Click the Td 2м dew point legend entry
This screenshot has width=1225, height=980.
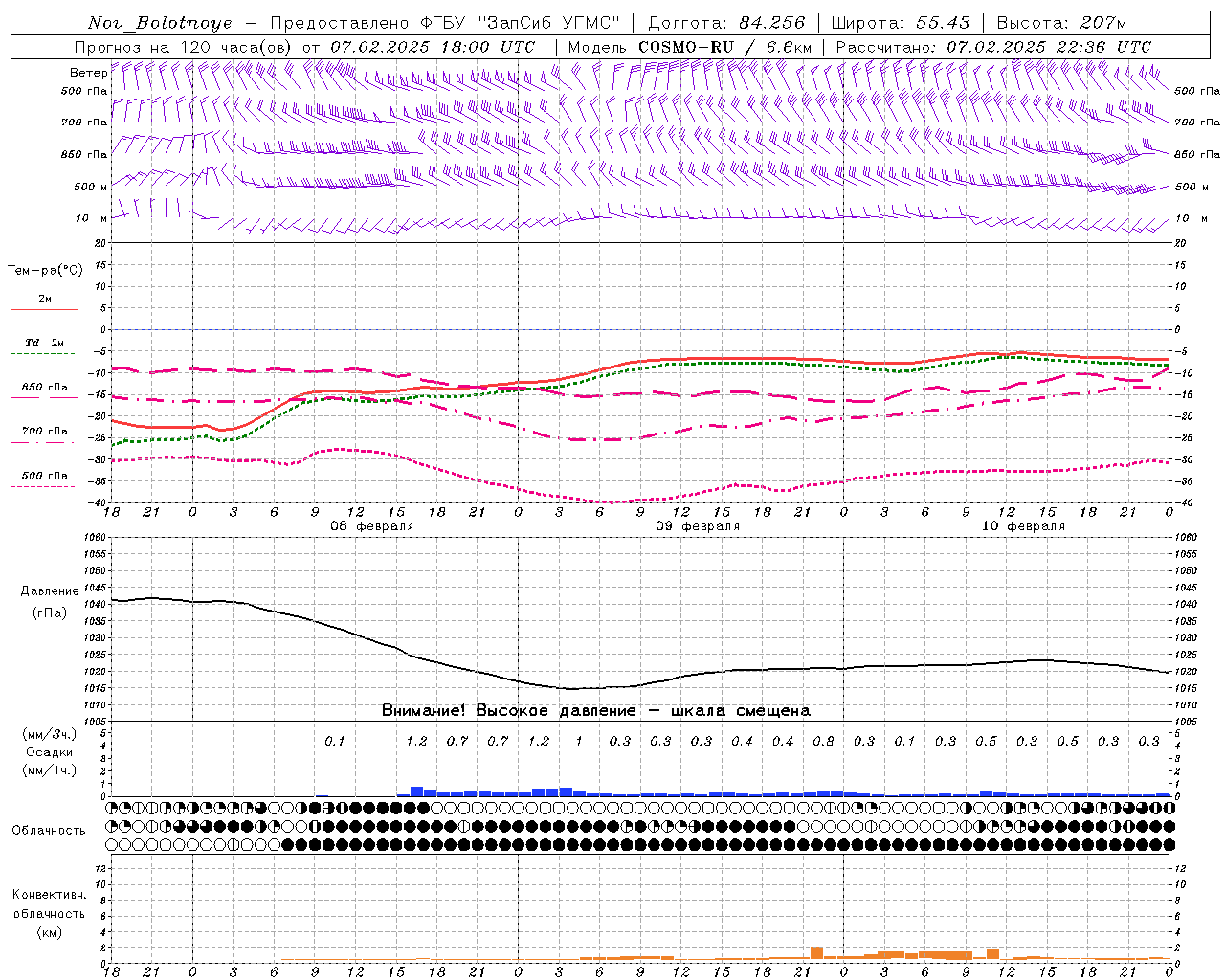[x=44, y=343]
